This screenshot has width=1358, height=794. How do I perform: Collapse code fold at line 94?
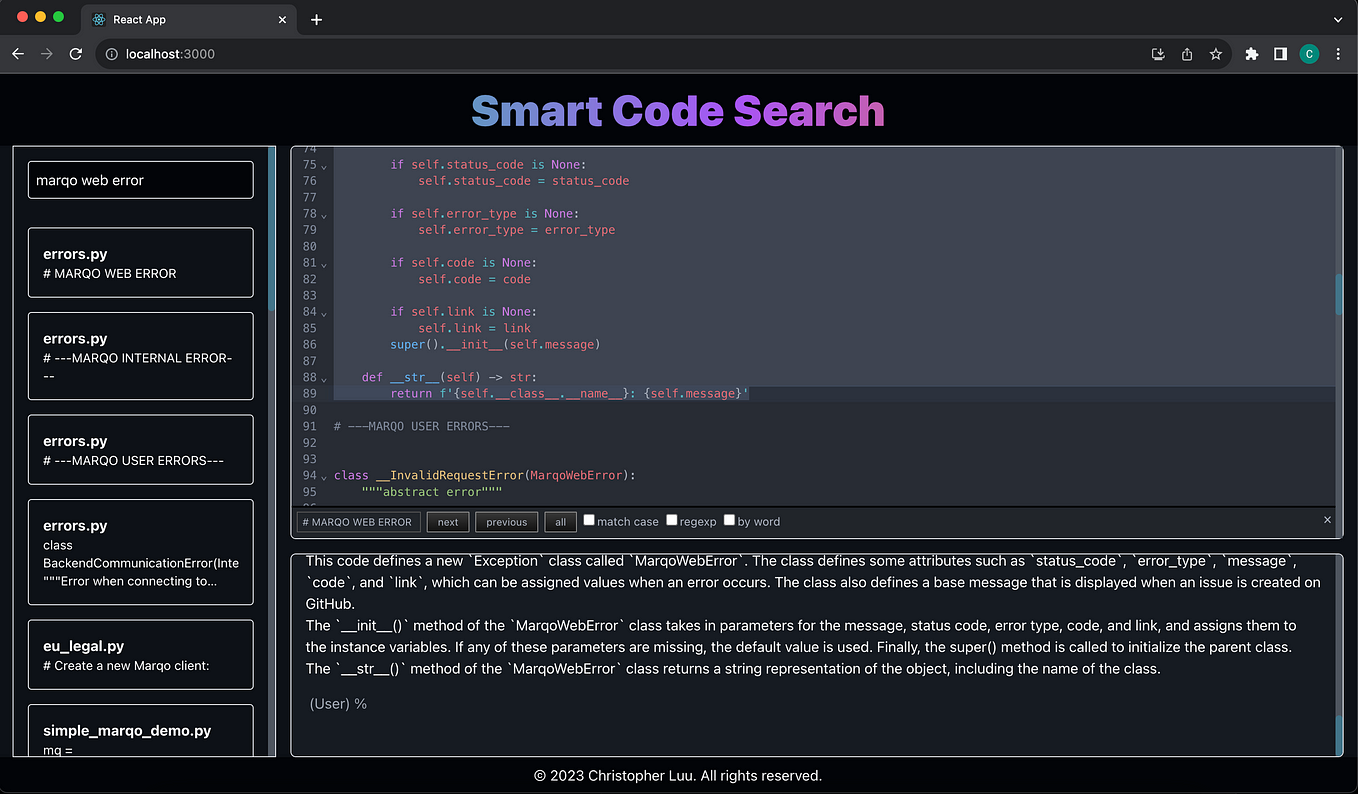[x=324, y=477]
